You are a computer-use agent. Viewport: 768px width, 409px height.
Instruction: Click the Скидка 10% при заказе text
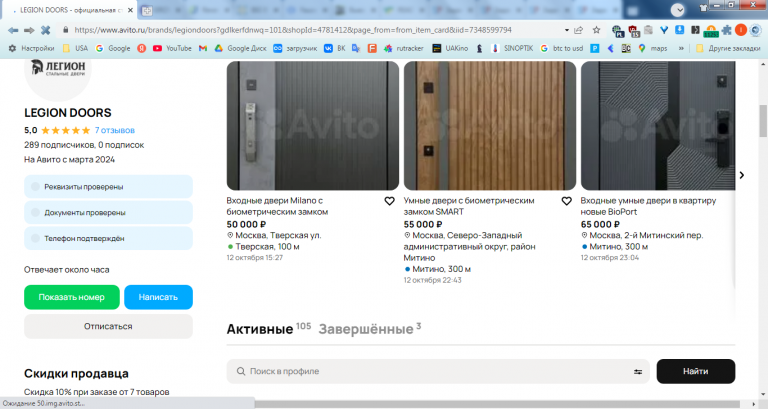[x=96, y=392]
